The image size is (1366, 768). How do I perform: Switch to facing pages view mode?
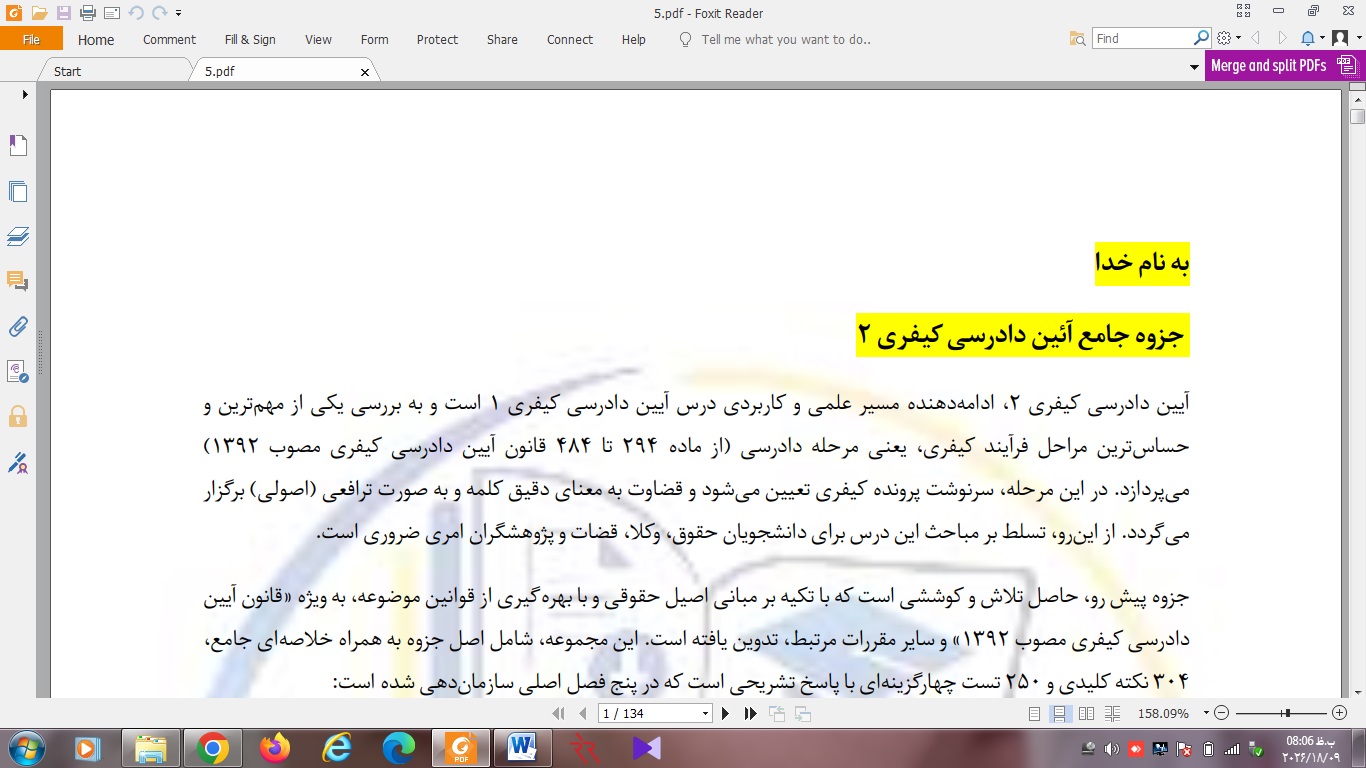[1086, 714]
